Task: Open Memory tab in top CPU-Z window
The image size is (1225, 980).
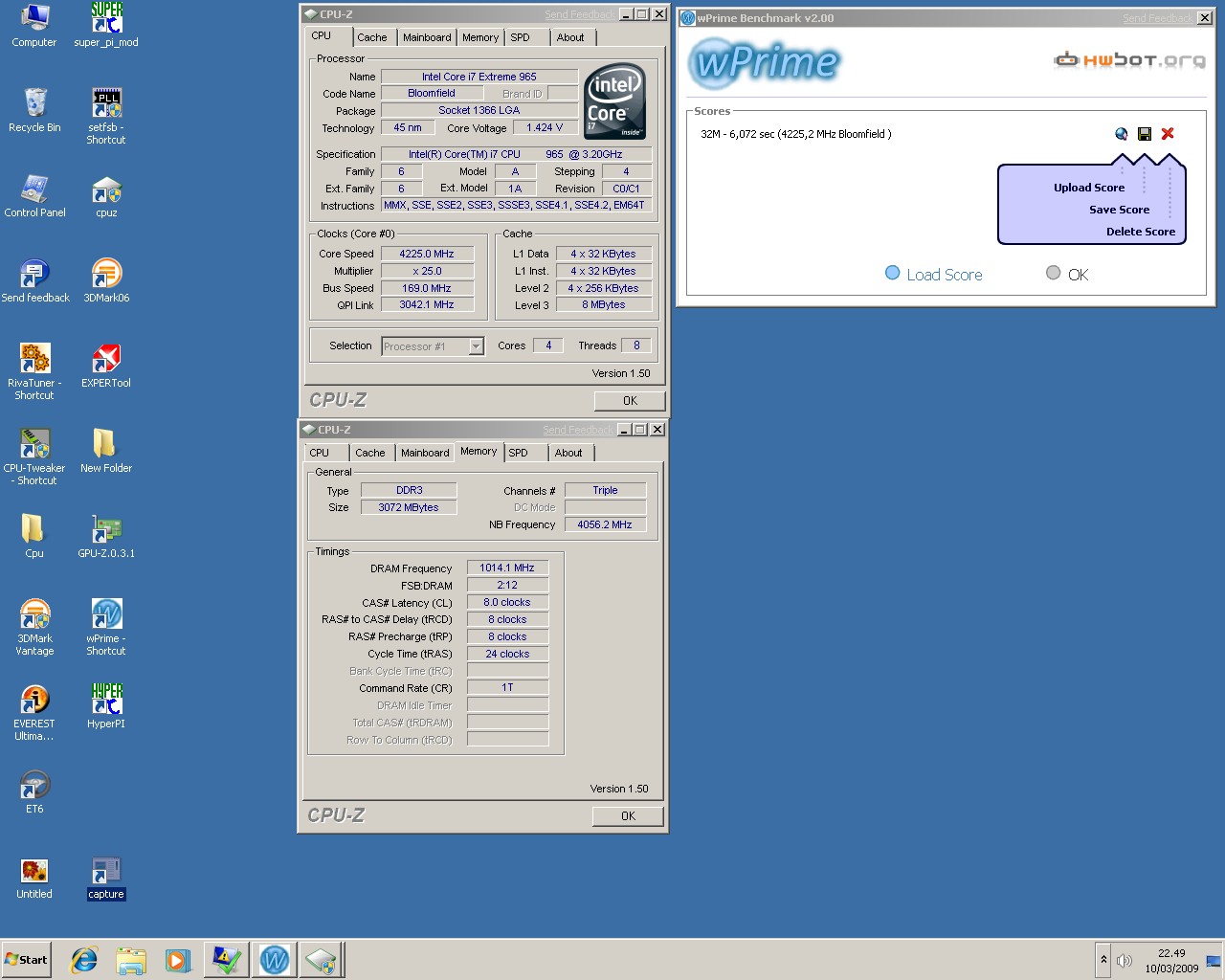Action: tap(480, 37)
